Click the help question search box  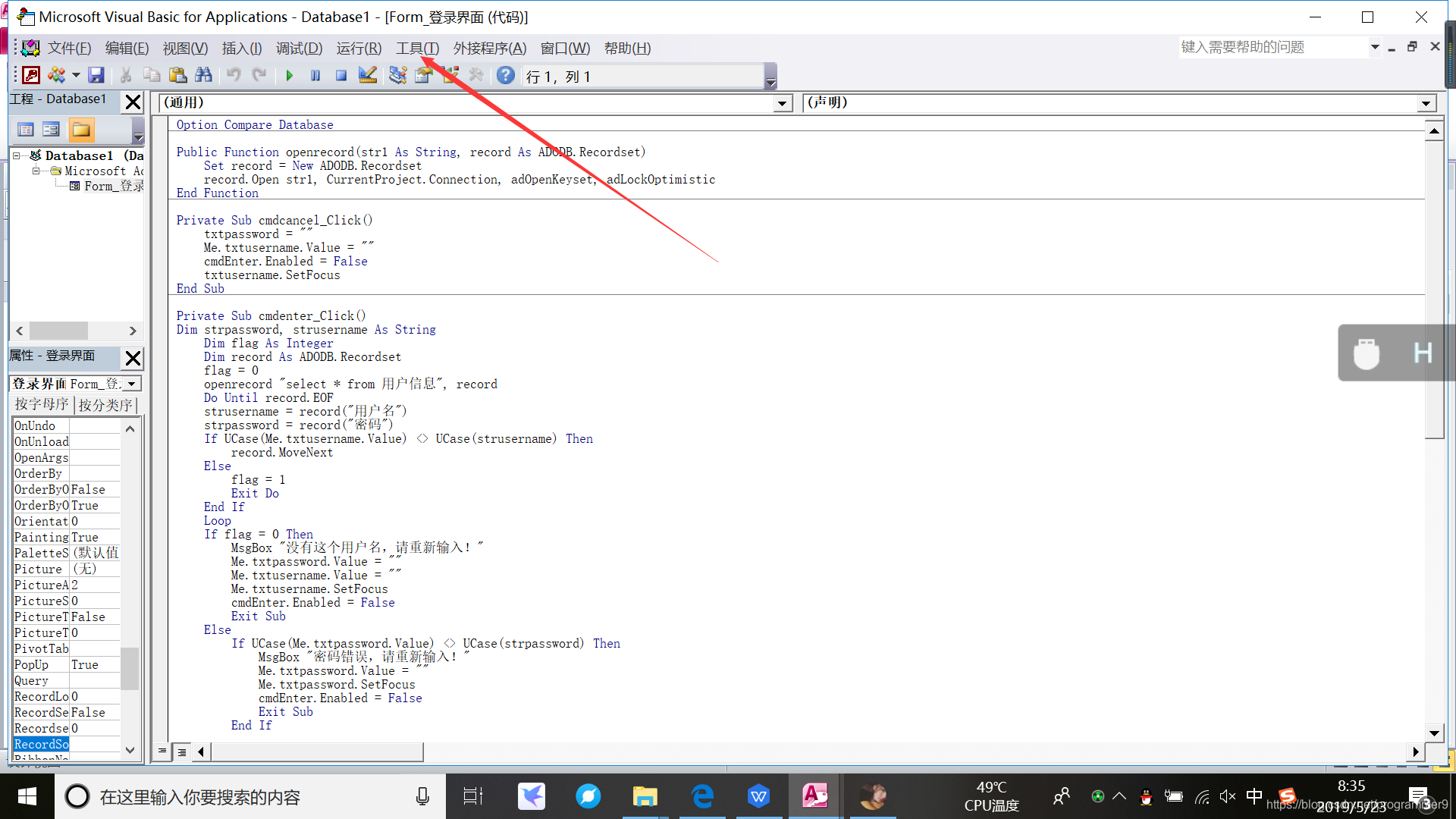tap(1272, 47)
